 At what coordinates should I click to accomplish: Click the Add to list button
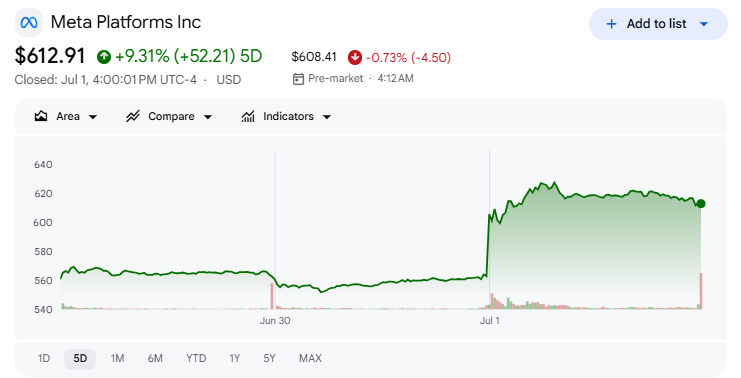click(658, 24)
